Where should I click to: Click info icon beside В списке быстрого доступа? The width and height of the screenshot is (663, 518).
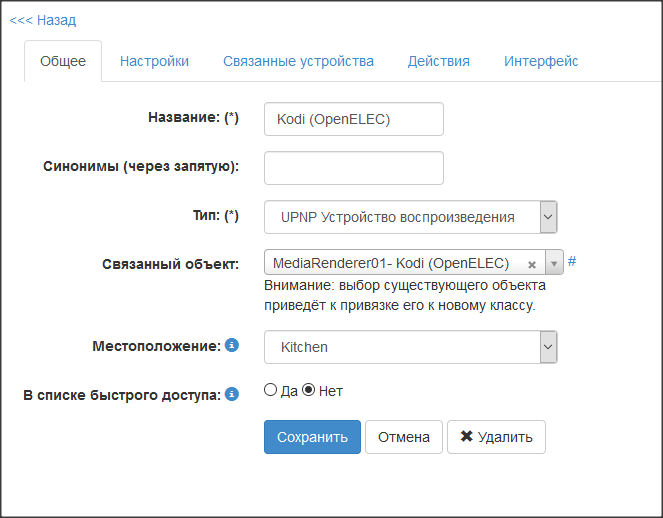232,394
